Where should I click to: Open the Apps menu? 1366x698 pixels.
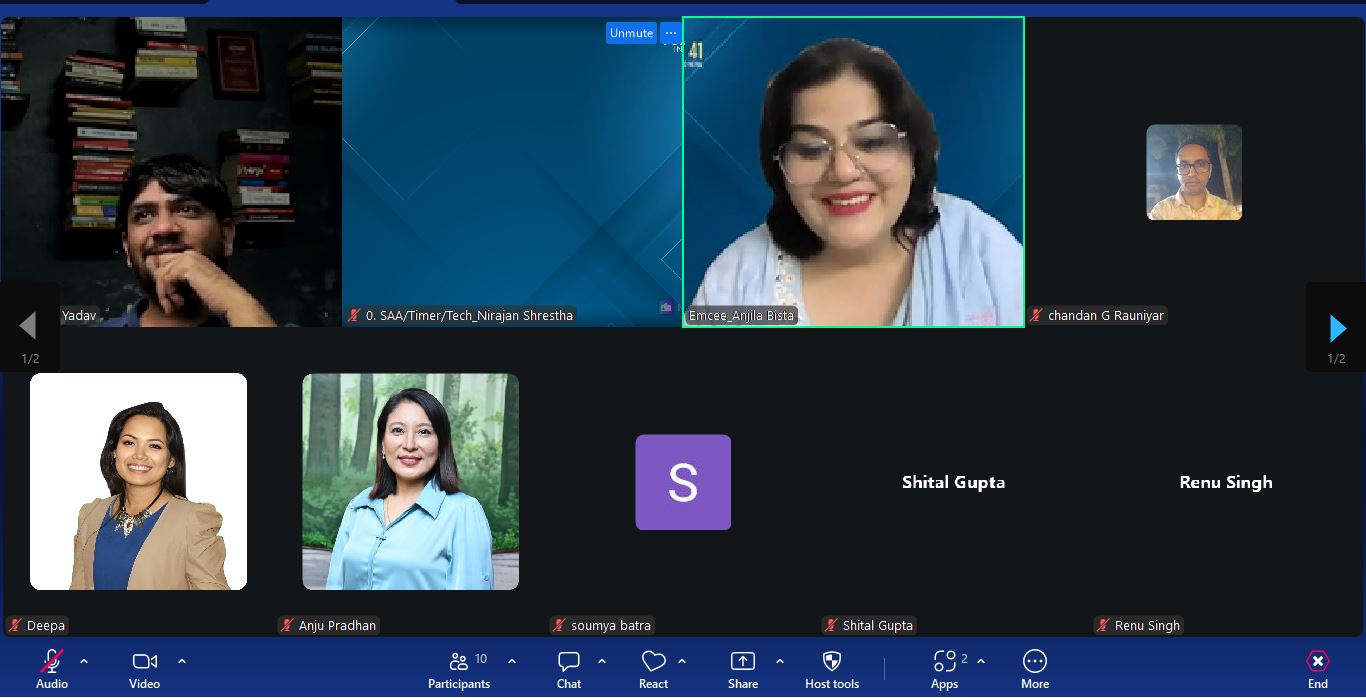[944, 662]
